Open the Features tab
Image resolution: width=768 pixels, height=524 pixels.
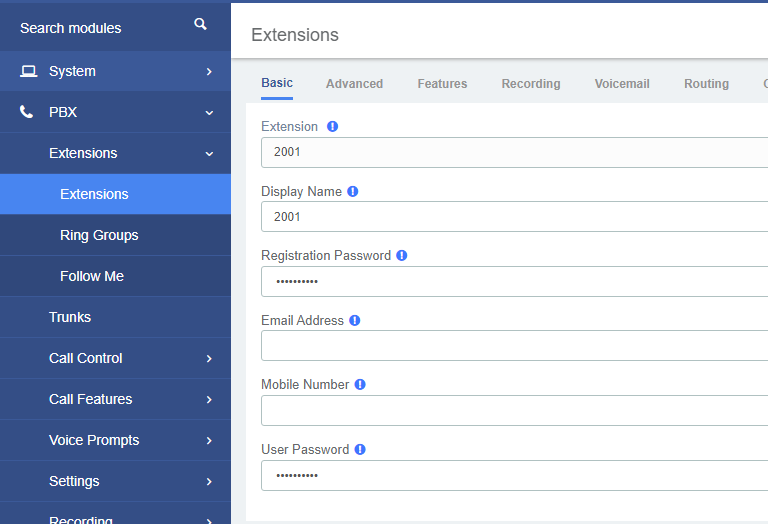pyautogui.click(x=442, y=84)
